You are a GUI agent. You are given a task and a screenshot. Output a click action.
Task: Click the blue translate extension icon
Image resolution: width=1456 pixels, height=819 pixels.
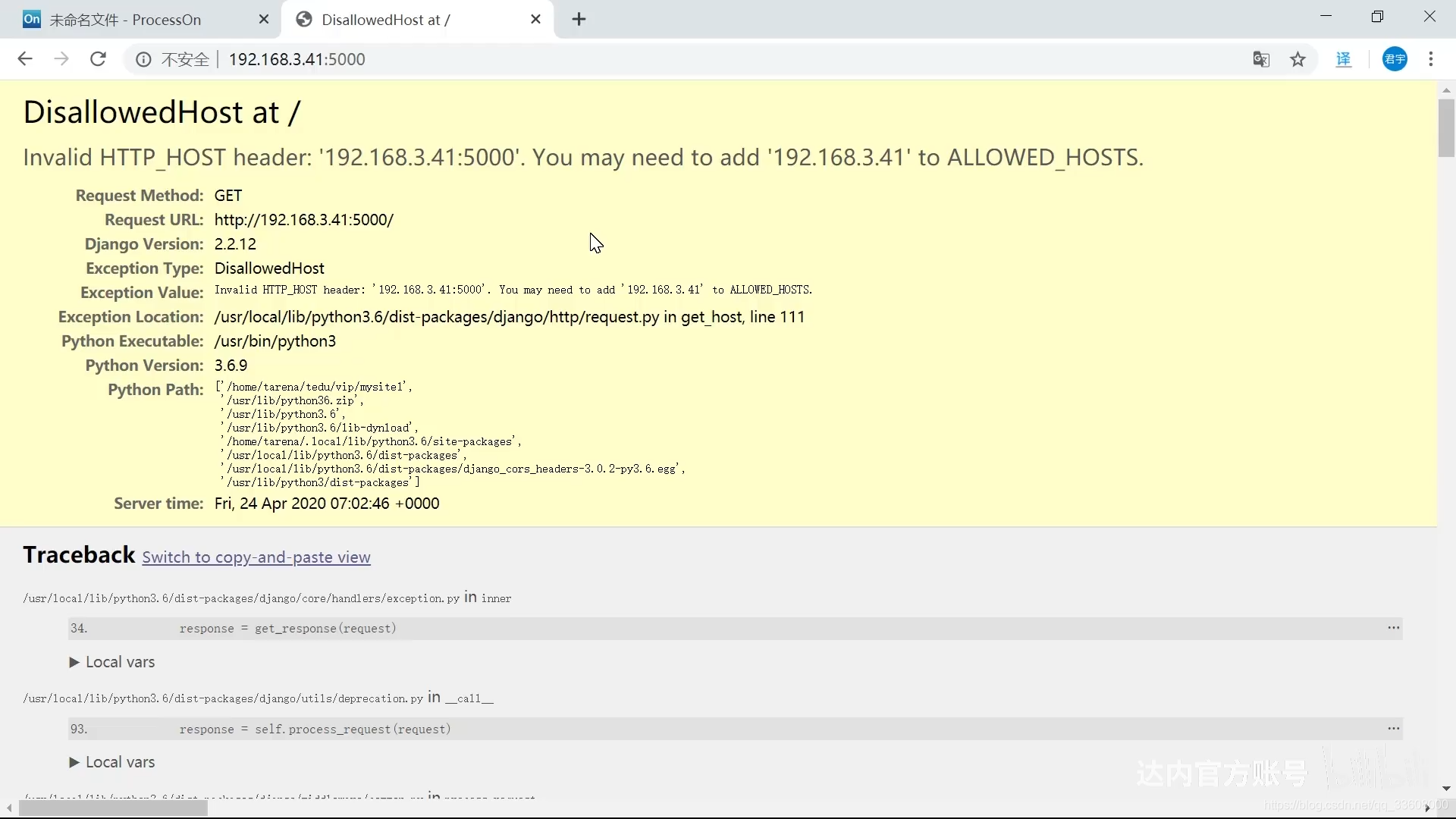pyautogui.click(x=1344, y=59)
